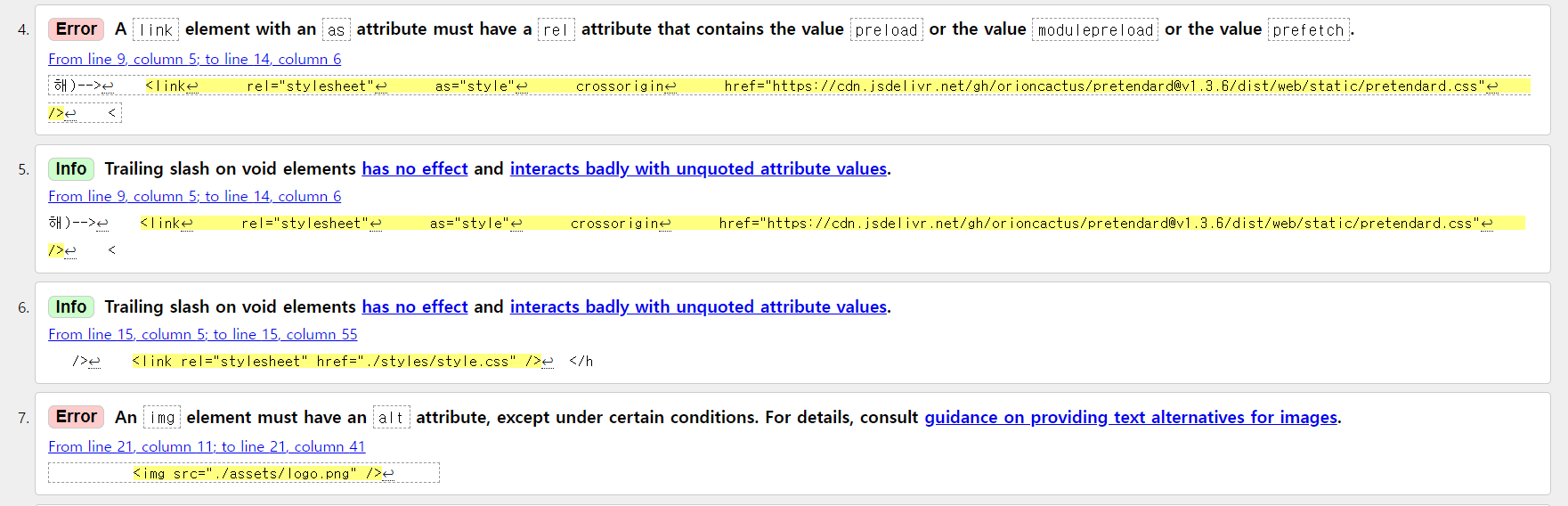Image resolution: width=1568 pixels, height=506 pixels.
Task: Click the 'preload' code value
Action: point(886,29)
